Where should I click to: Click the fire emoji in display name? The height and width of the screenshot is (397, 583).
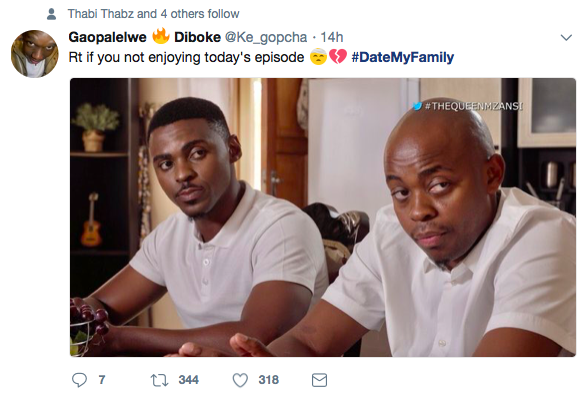(x=161, y=36)
